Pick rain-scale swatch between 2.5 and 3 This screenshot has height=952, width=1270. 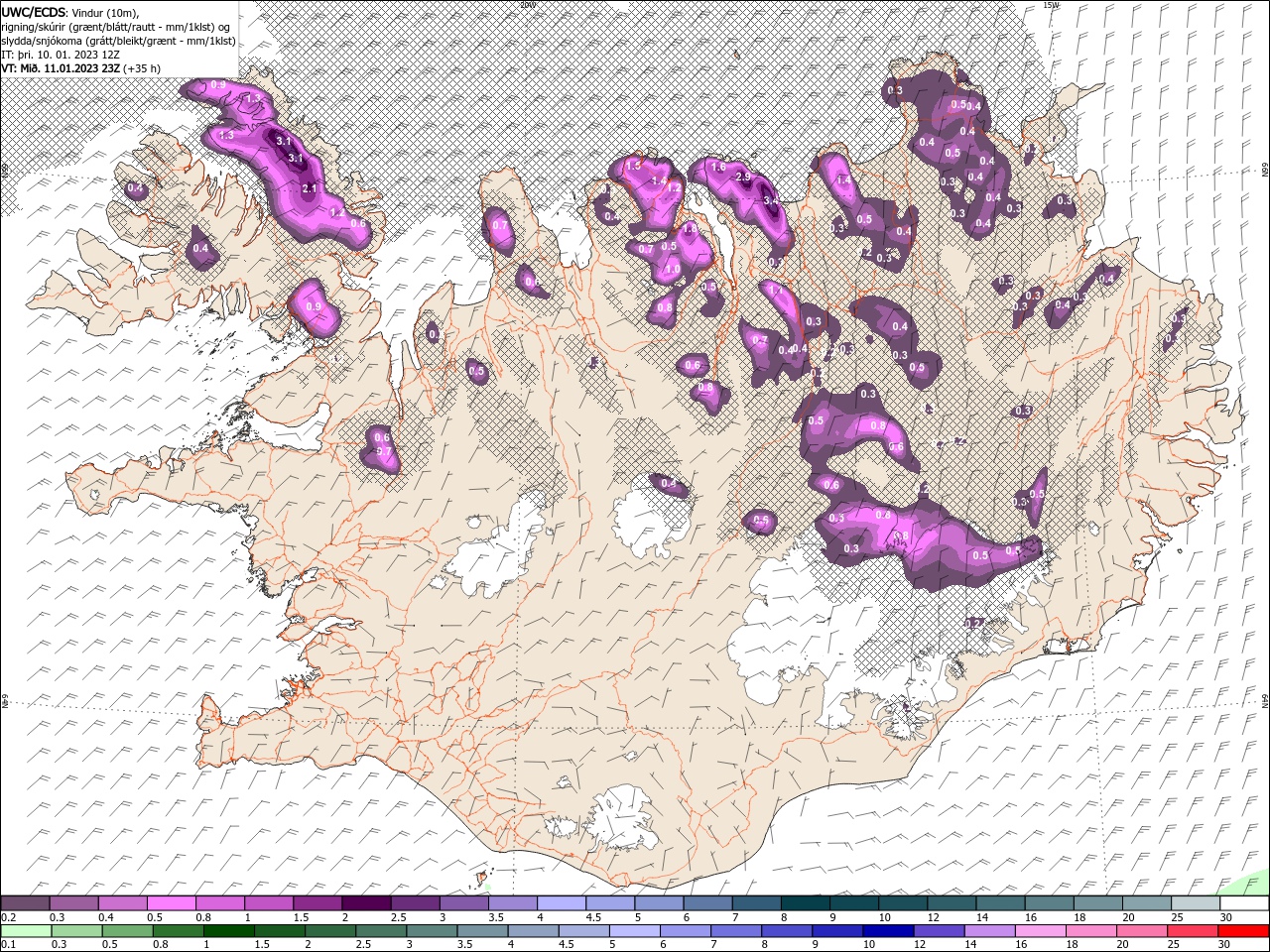coord(381,930)
